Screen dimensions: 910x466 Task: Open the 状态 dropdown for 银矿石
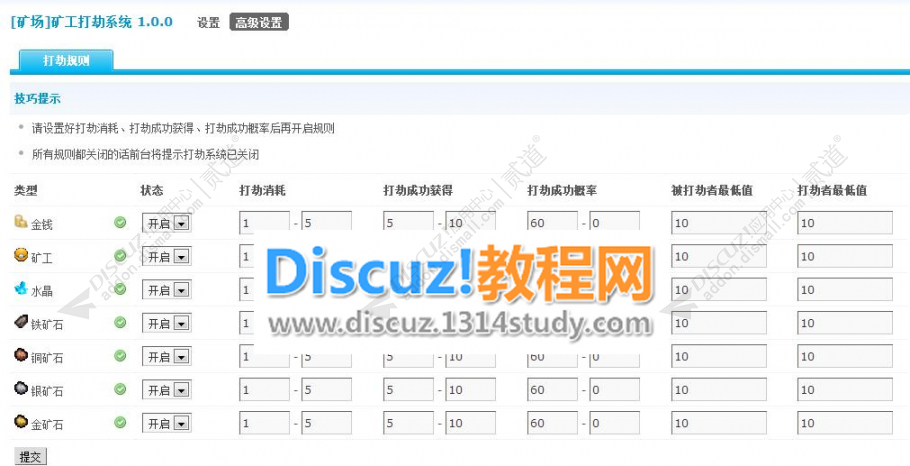tap(167, 390)
